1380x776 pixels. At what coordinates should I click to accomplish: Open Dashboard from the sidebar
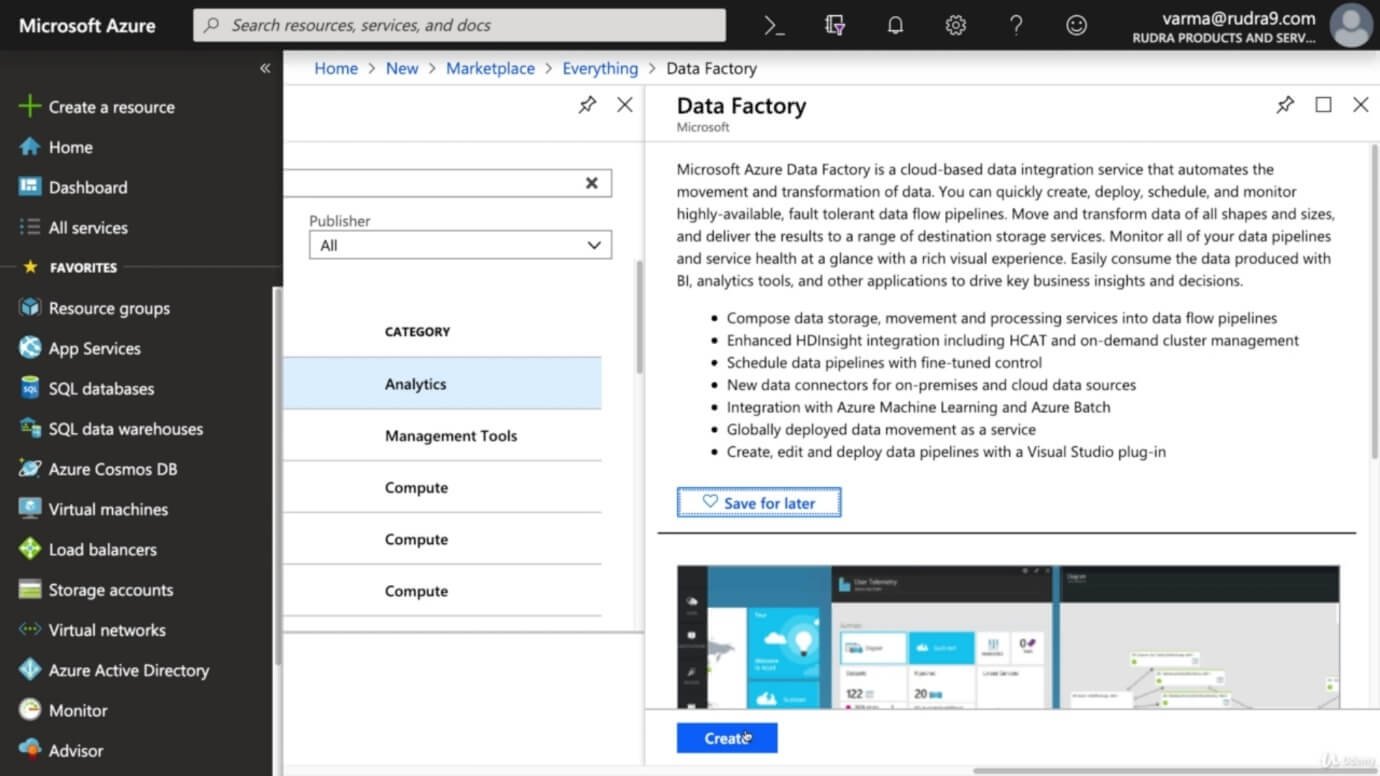click(88, 187)
